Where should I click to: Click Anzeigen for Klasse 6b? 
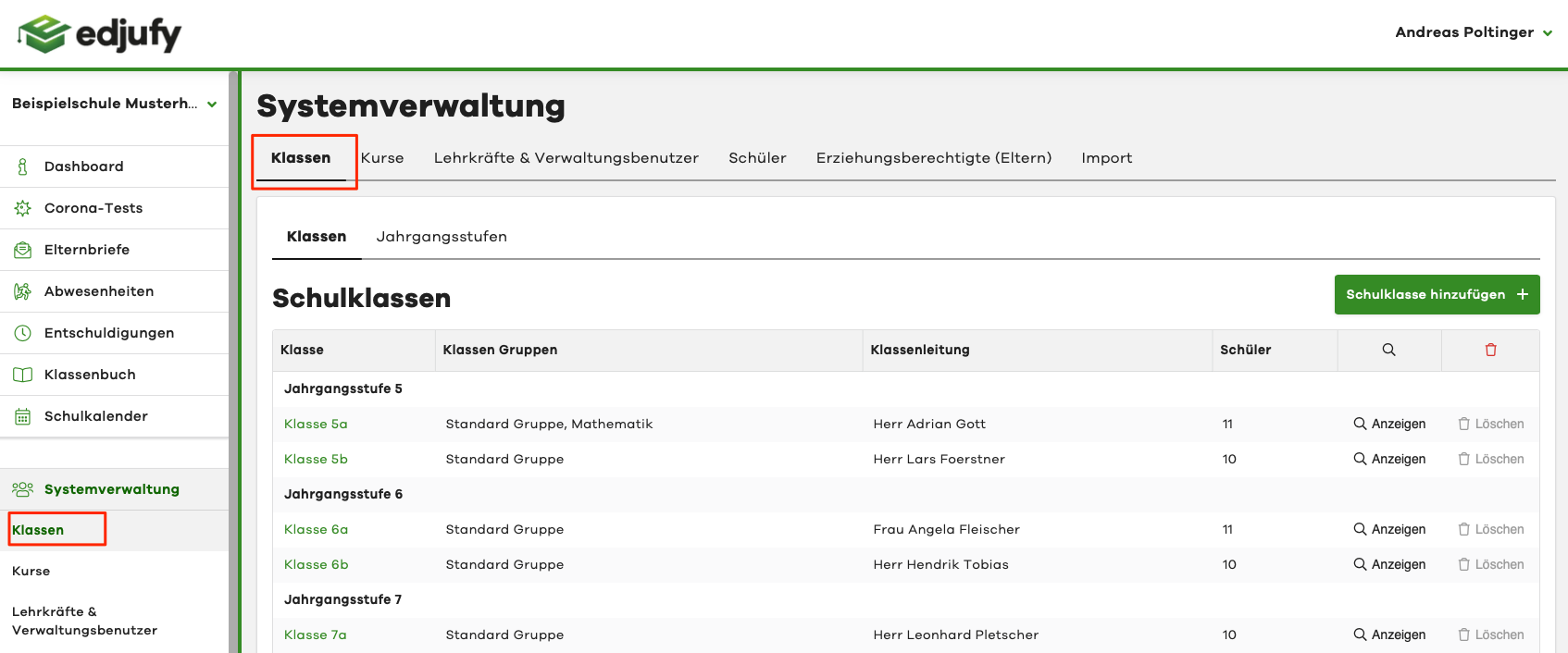(x=1389, y=564)
